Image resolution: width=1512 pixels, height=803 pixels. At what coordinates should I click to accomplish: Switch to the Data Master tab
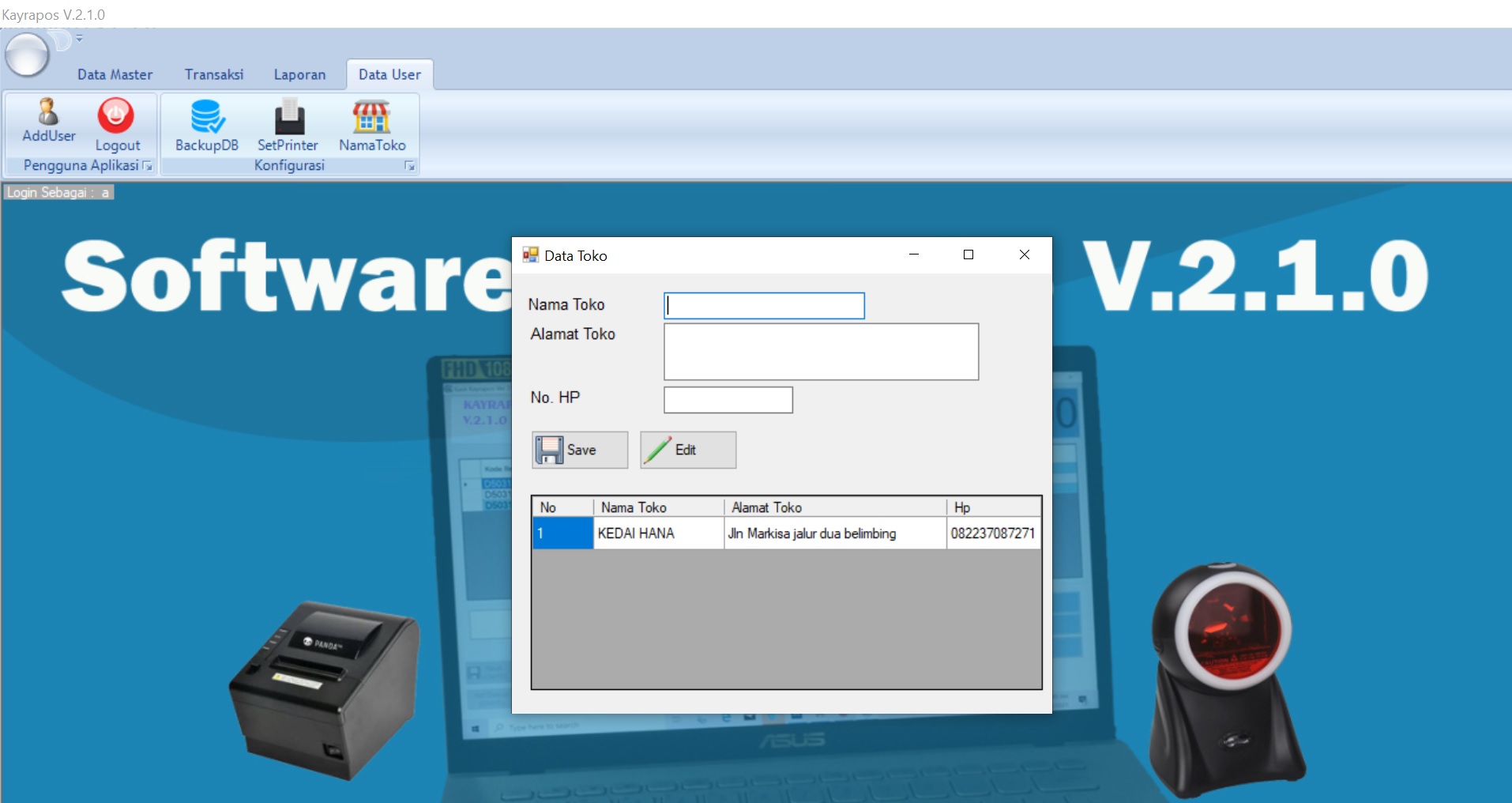tap(115, 74)
